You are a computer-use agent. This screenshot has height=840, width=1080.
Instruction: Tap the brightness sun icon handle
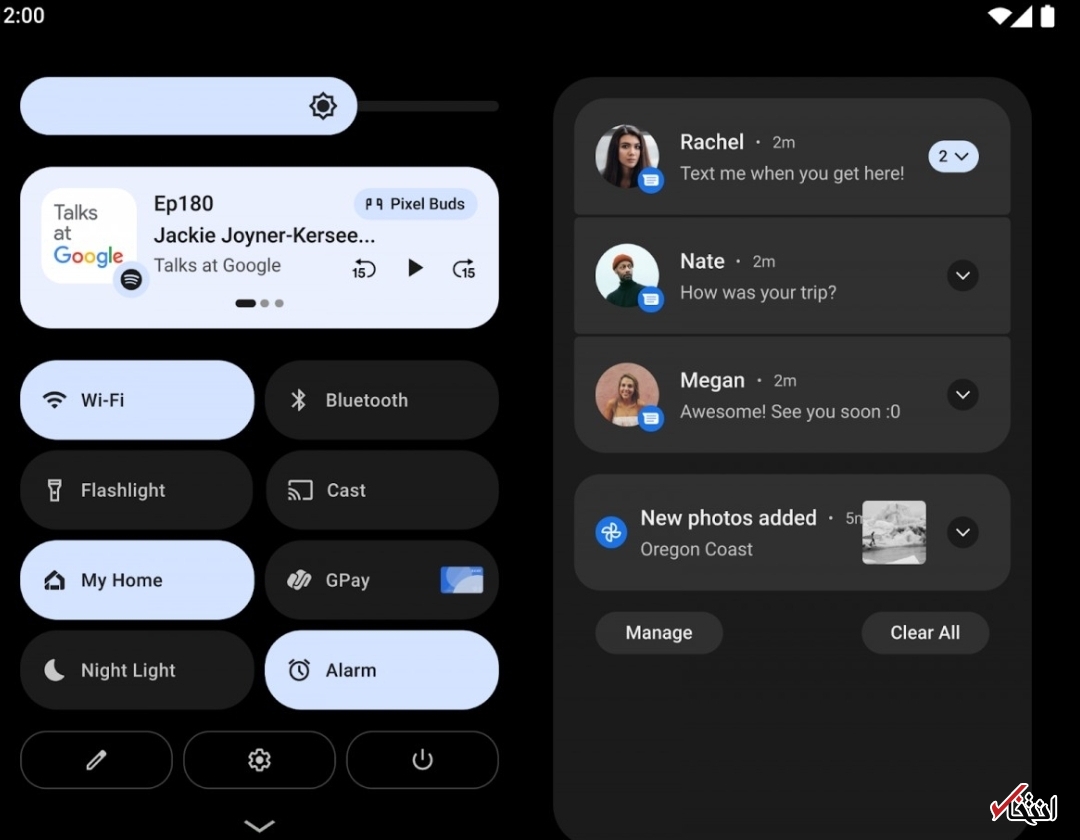point(323,106)
